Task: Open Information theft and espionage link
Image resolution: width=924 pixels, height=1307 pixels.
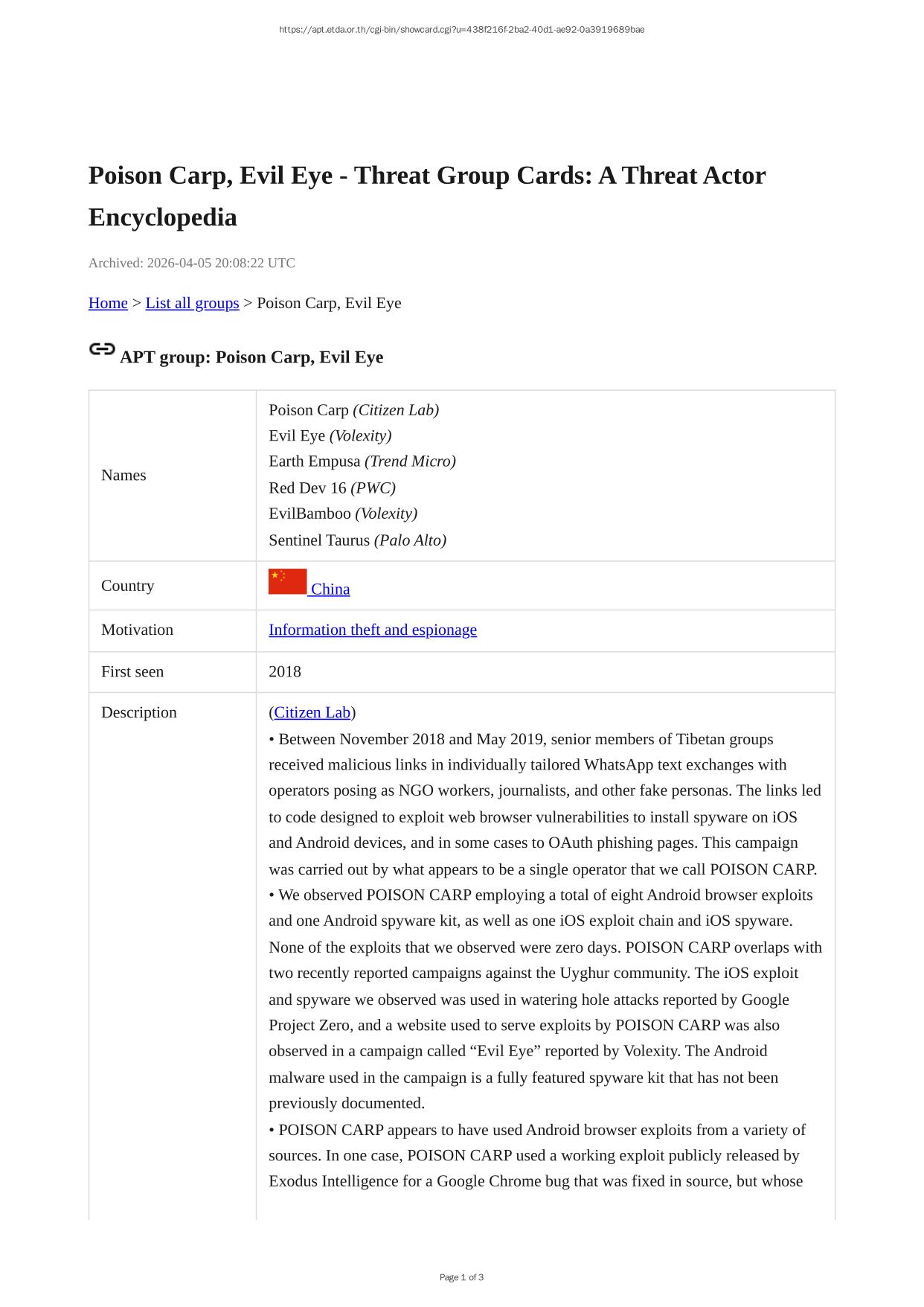Action: 372,630
